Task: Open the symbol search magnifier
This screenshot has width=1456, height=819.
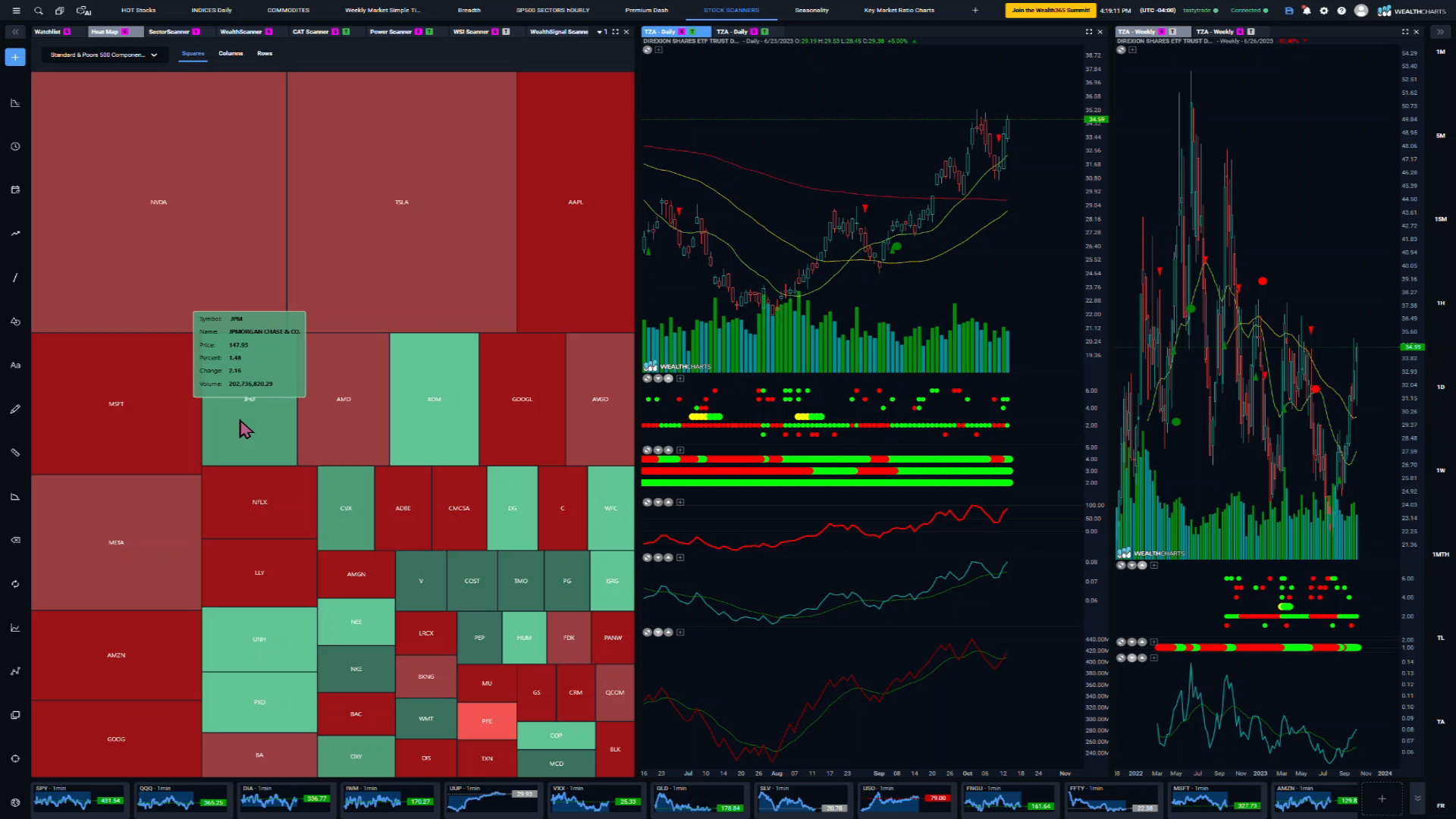Action: (39, 11)
